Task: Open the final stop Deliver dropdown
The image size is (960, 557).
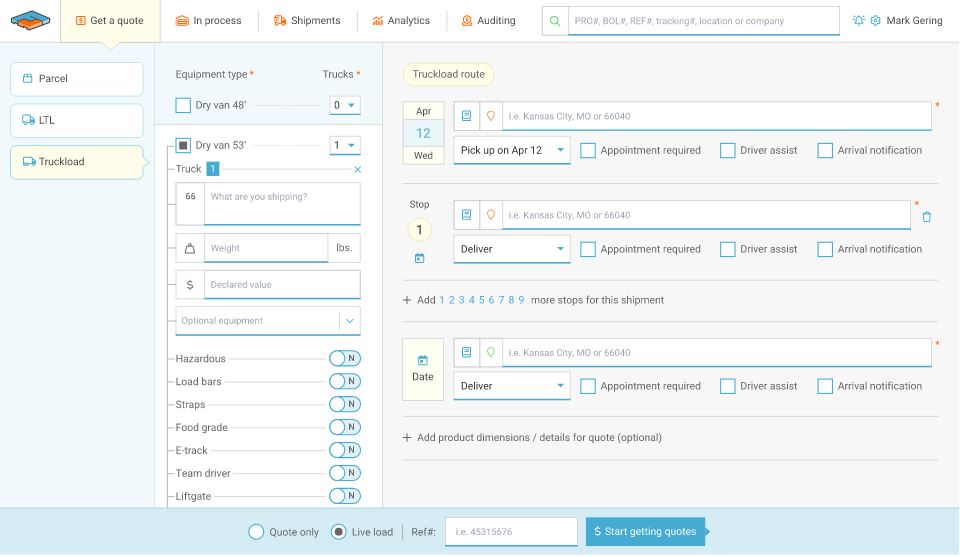Action: [x=512, y=386]
